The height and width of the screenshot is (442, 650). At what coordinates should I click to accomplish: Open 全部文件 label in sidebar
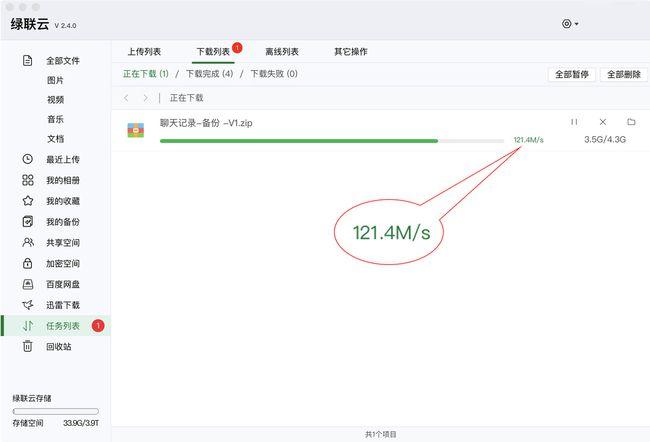click(x=63, y=61)
